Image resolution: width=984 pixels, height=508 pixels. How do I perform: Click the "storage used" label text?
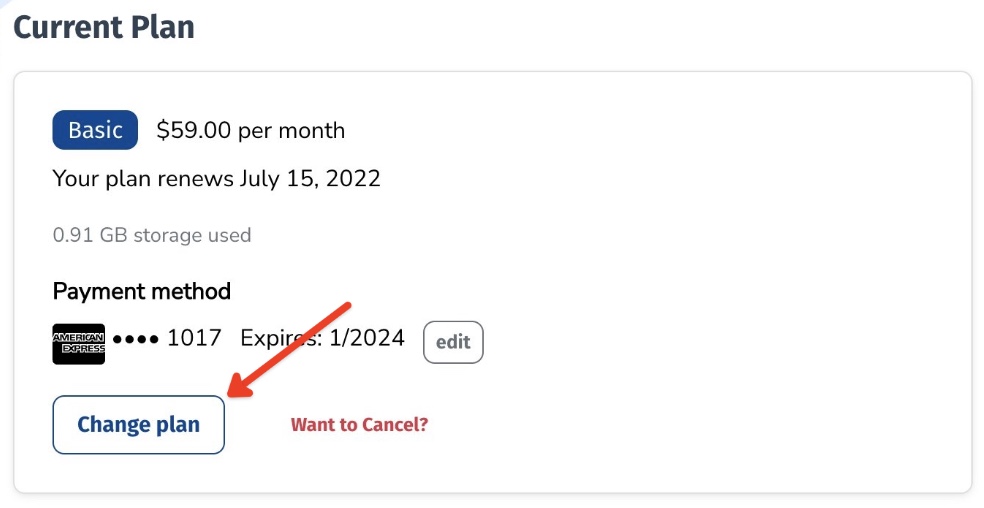coord(195,236)
